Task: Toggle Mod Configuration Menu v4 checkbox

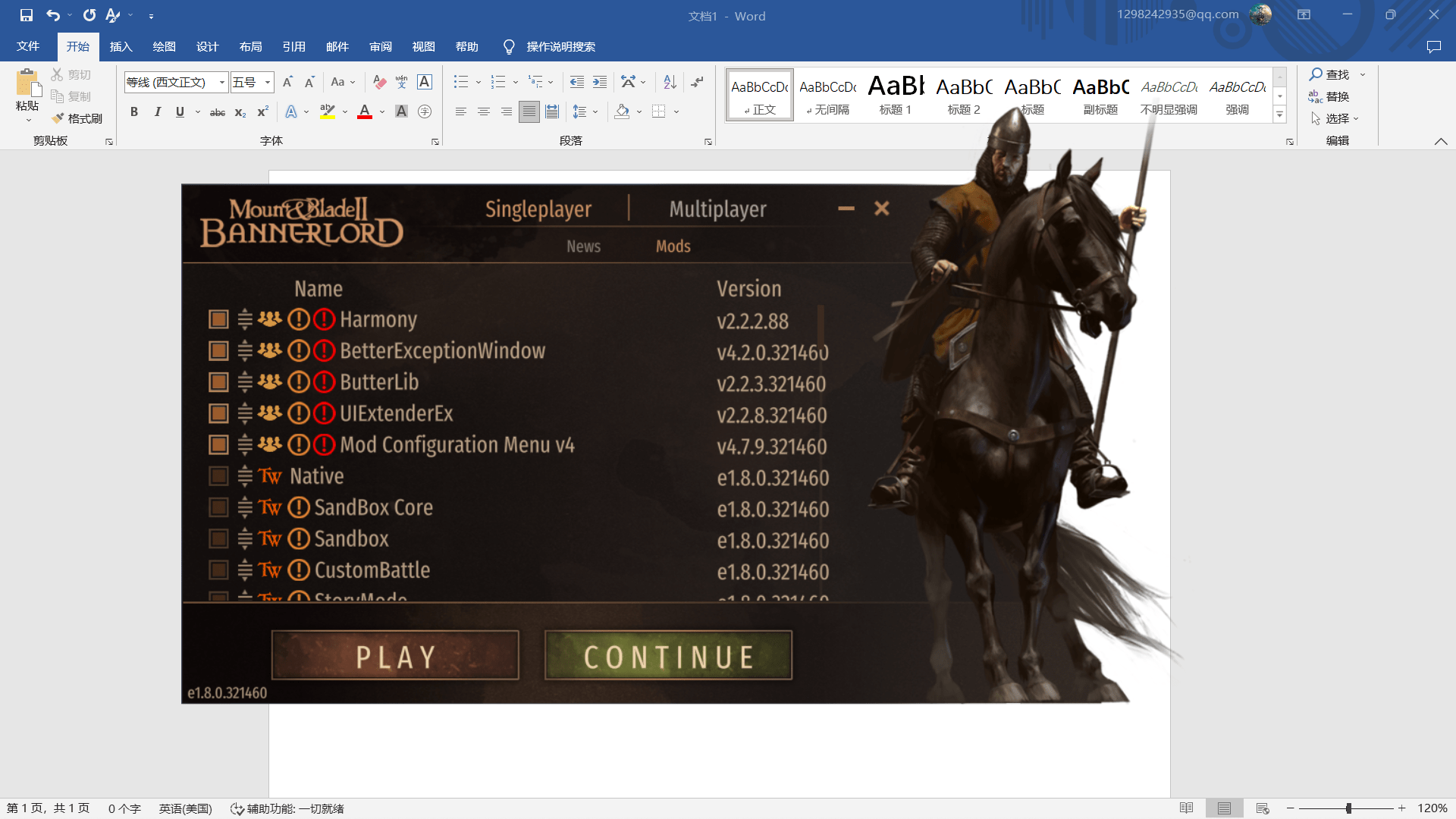Action: [218, 444]
